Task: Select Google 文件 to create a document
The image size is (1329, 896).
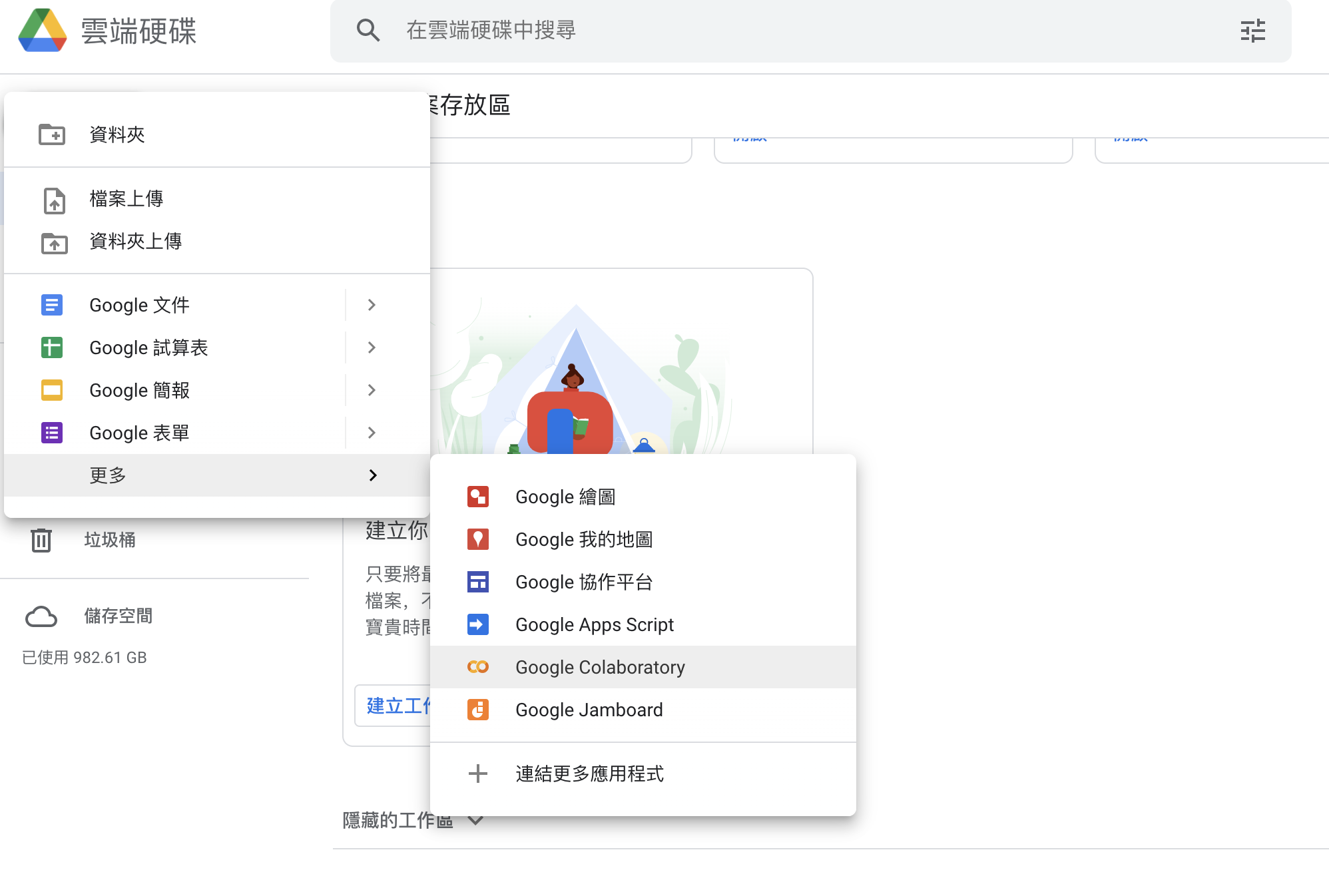Action: click(139, 305)
